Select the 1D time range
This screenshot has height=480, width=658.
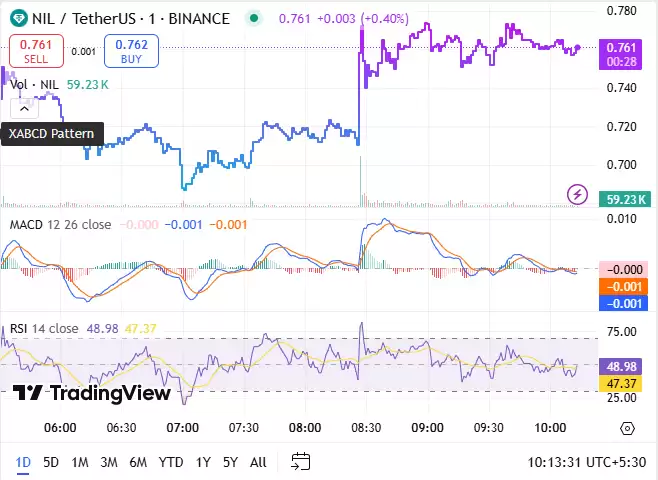point(22,462)
